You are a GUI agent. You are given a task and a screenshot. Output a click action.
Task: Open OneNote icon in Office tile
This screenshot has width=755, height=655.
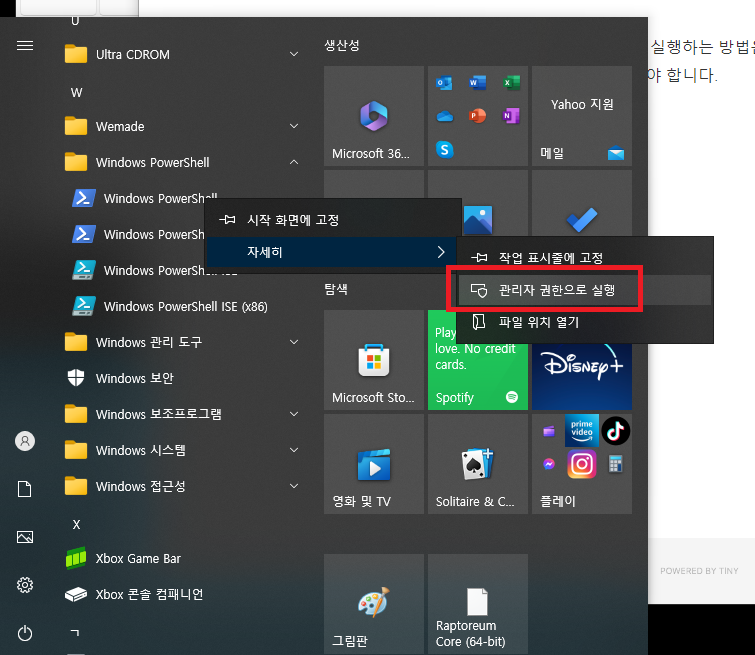coord(511,116)
